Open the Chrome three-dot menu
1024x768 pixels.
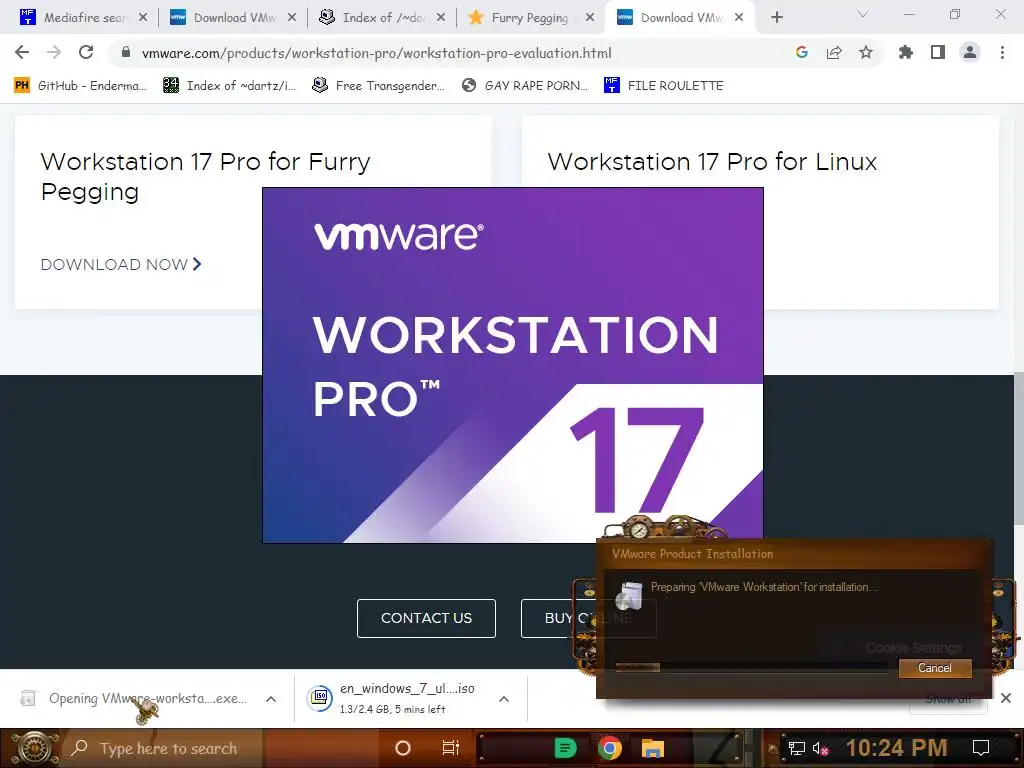tap(1002, 53)
